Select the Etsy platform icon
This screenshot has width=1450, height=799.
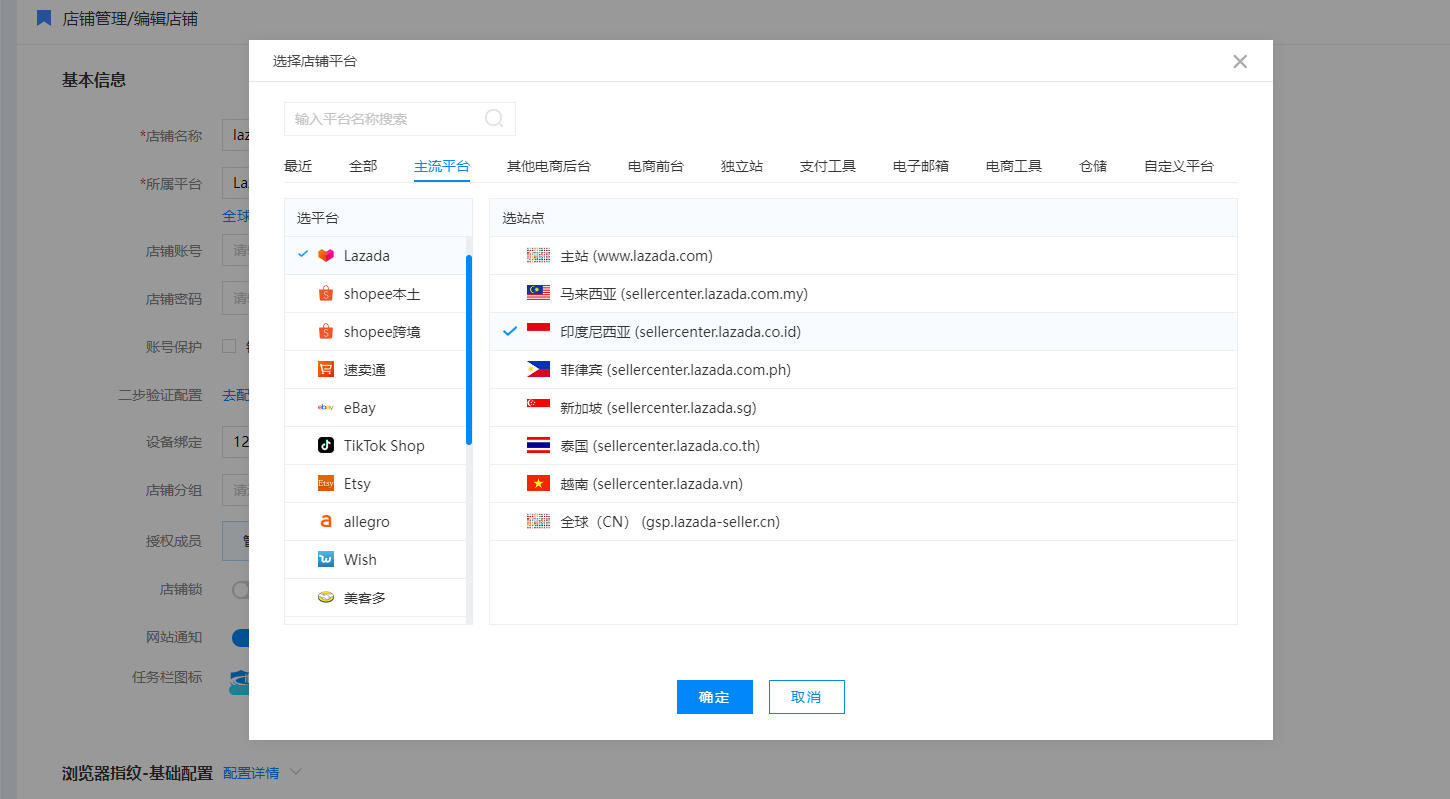[x=325, y=484]
